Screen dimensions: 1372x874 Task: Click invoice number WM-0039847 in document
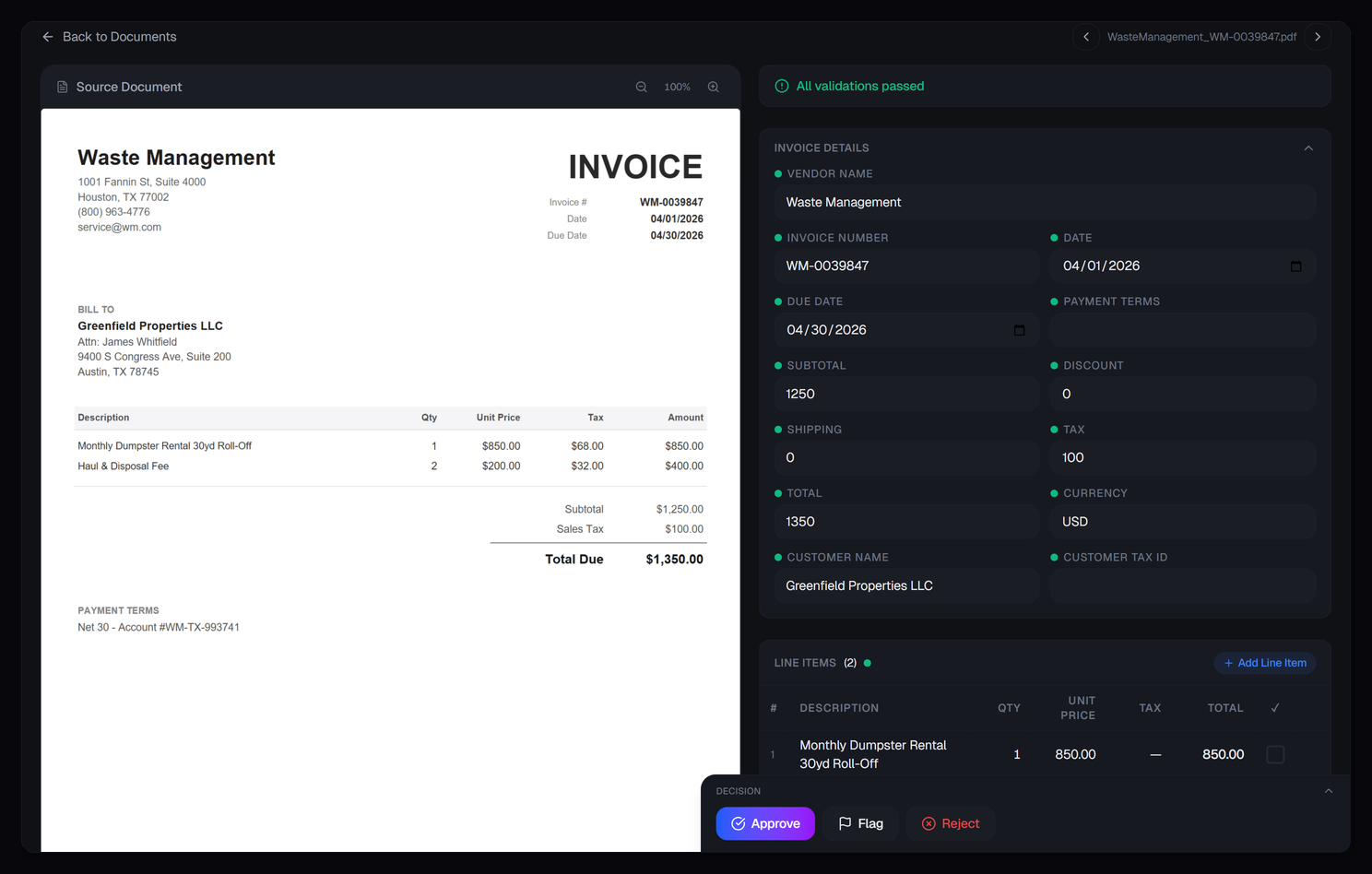tap(671, 202)
